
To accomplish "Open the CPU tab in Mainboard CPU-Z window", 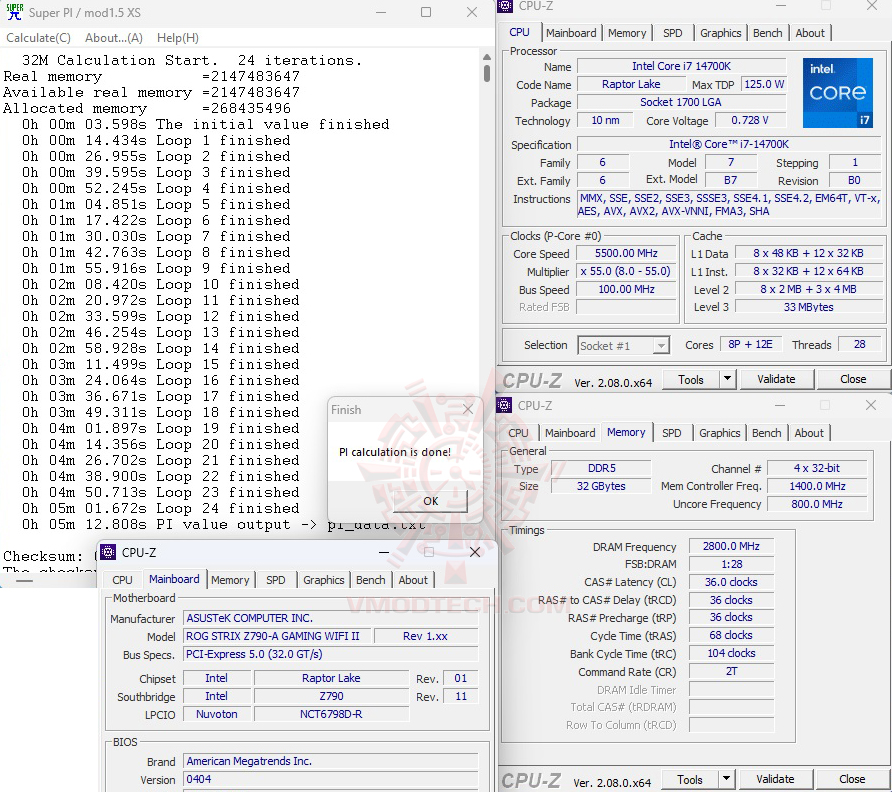I will [x=121, y=579].
